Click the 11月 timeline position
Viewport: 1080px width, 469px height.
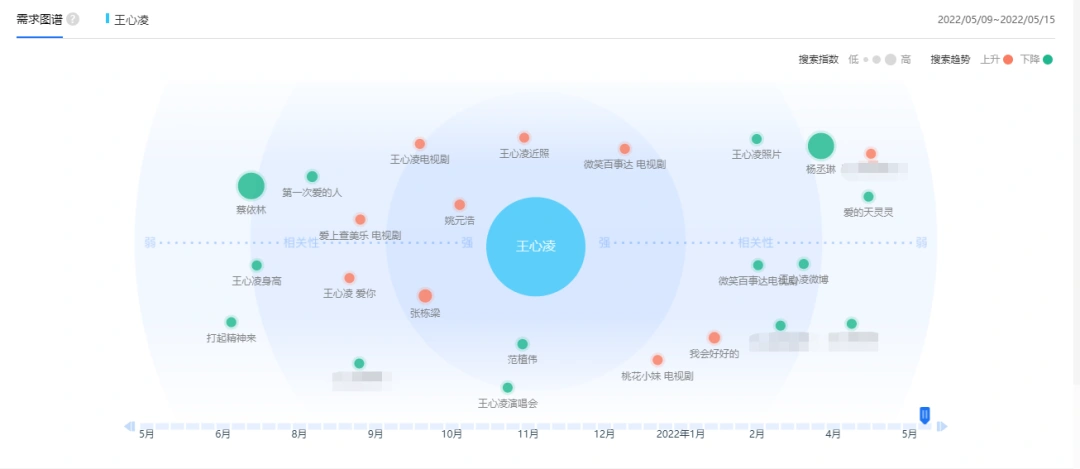[x=528, y=434]
